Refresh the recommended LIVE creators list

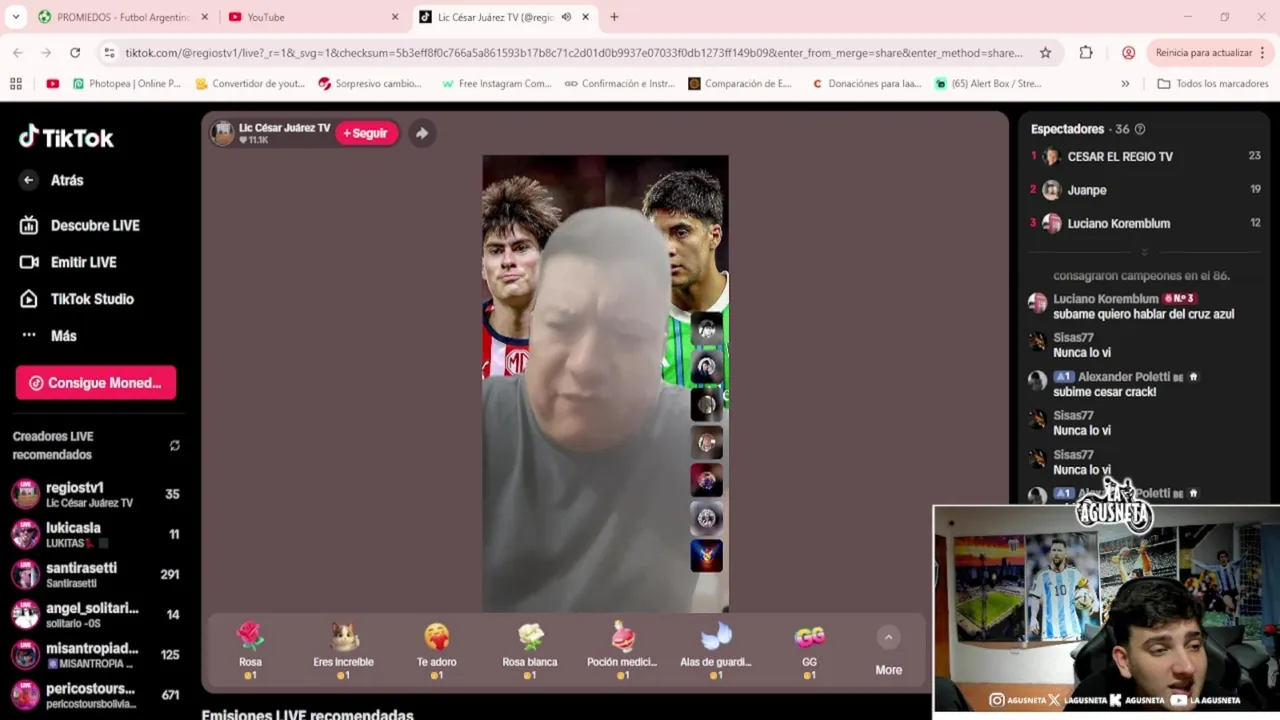point(175,445)
